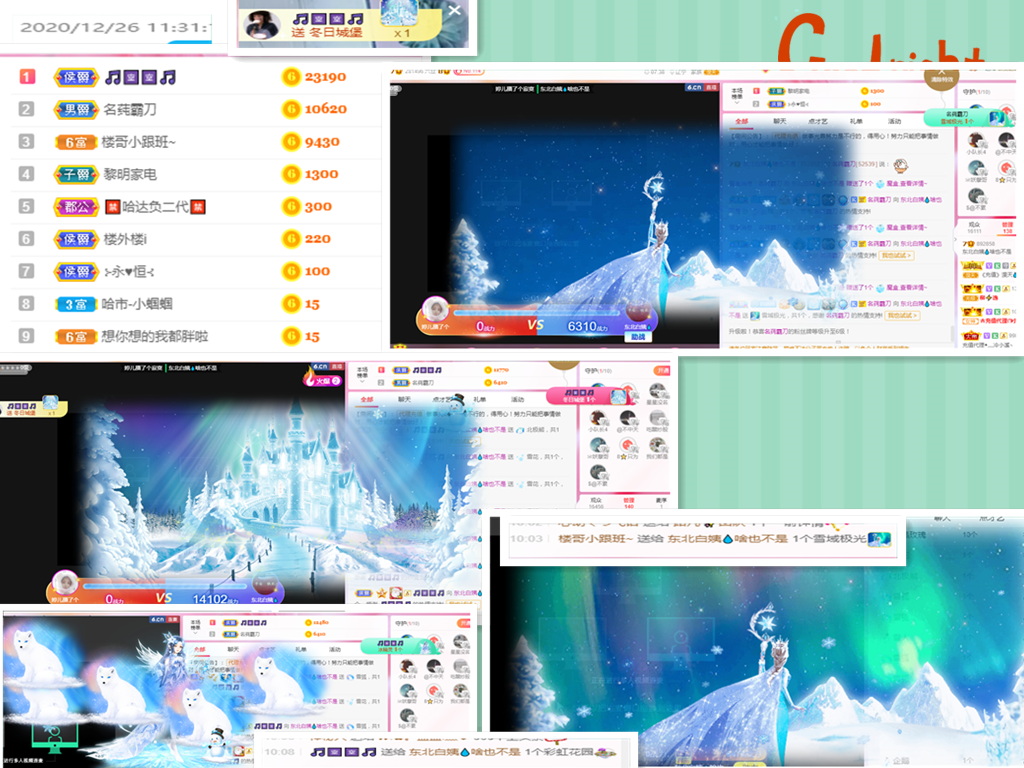
Task: Open 妖孽型 guardian avatar in castle window
Action: (598, 446)
